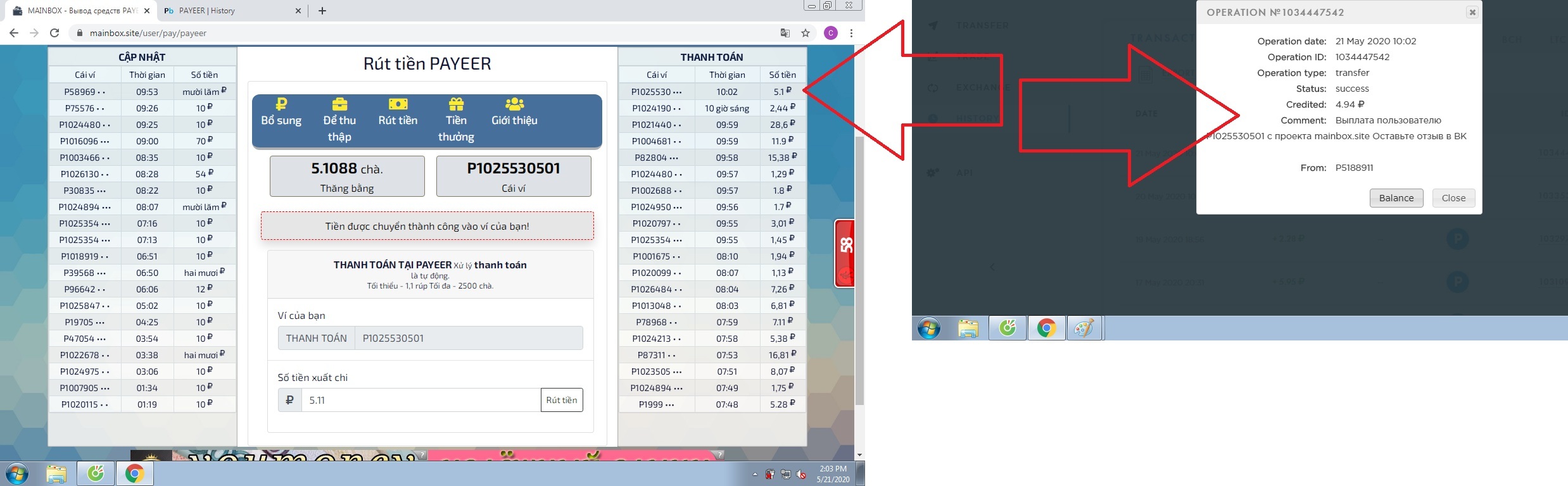The height and width of the screenshot is (486, 1568).
Task: Show hidden system tray icons
Action: click(x=755, y=474)
